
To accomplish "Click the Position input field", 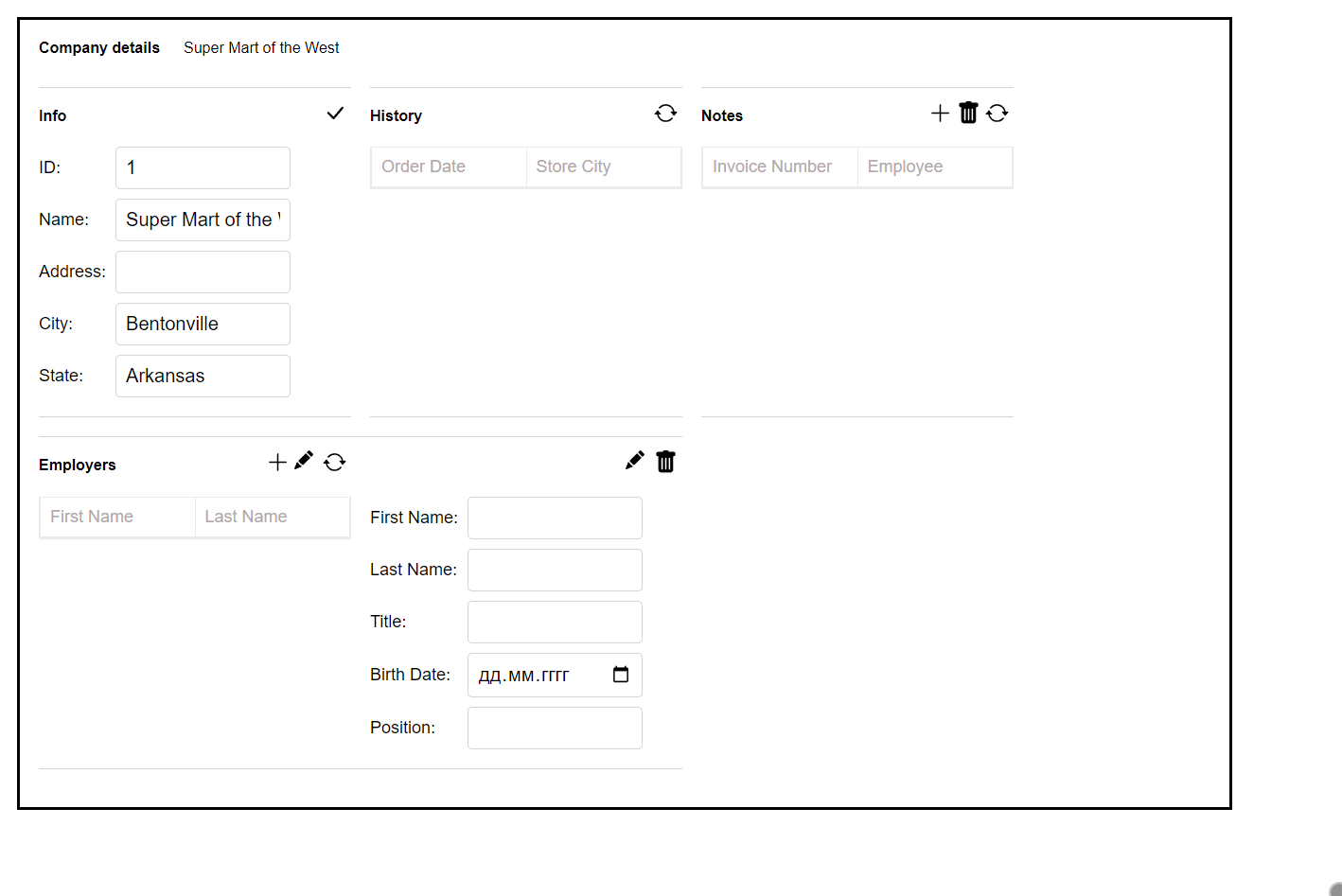I will 555,728.
